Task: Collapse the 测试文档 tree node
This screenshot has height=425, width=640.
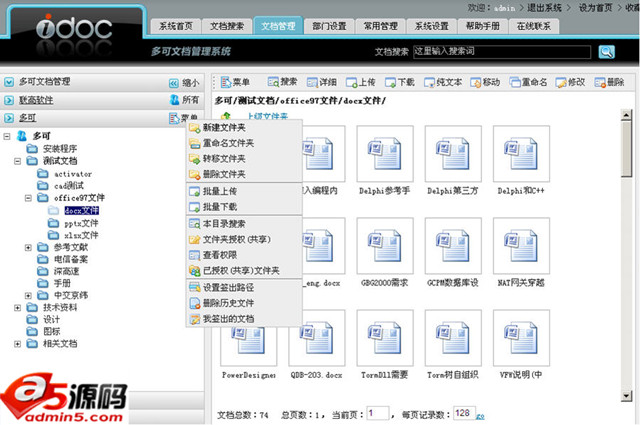Action: point(17,161)
